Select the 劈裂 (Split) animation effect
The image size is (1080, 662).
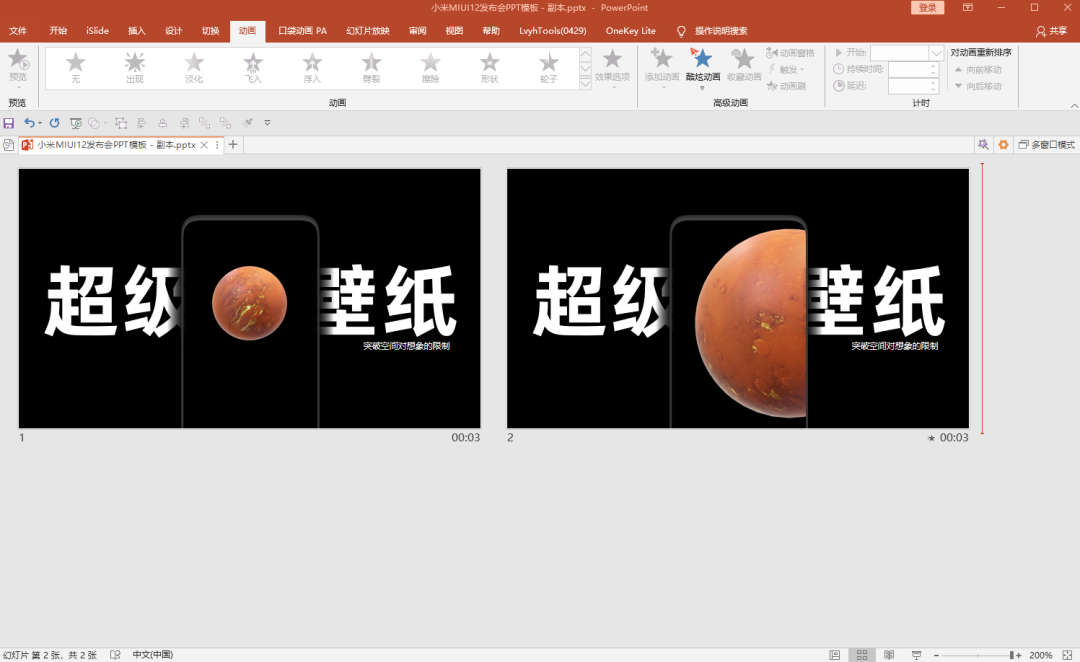pos(372,68)
